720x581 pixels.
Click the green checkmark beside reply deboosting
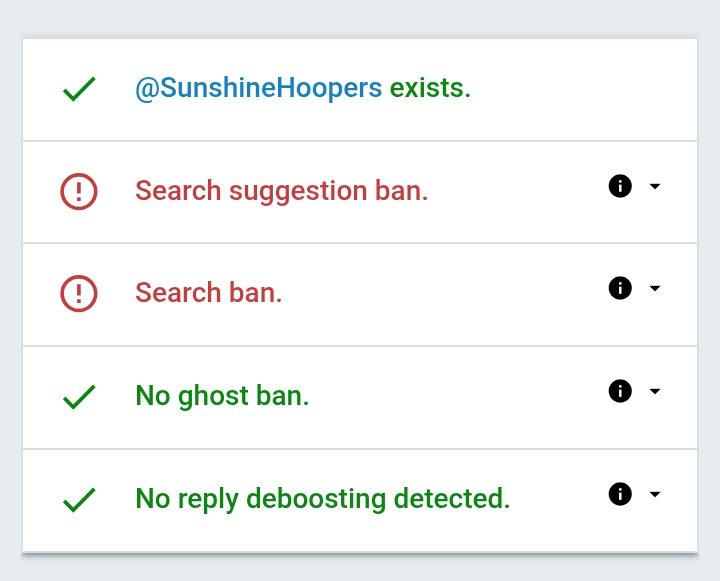pyautogui.click(x=79, y=500)
